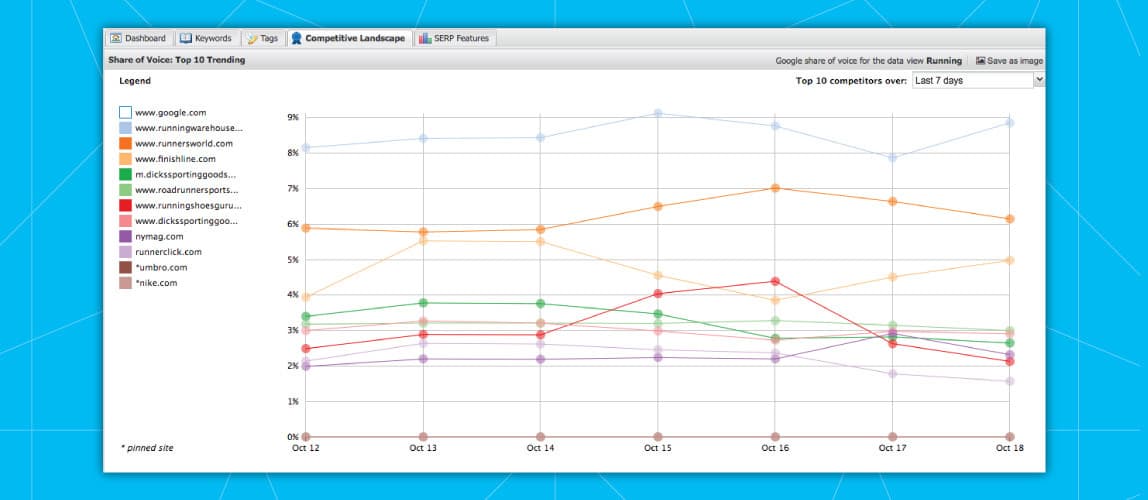Click the red runningshoesguru color swatch
Image resolution: width=1148 pixels, height=500 pixels.
tap(125, 206)
